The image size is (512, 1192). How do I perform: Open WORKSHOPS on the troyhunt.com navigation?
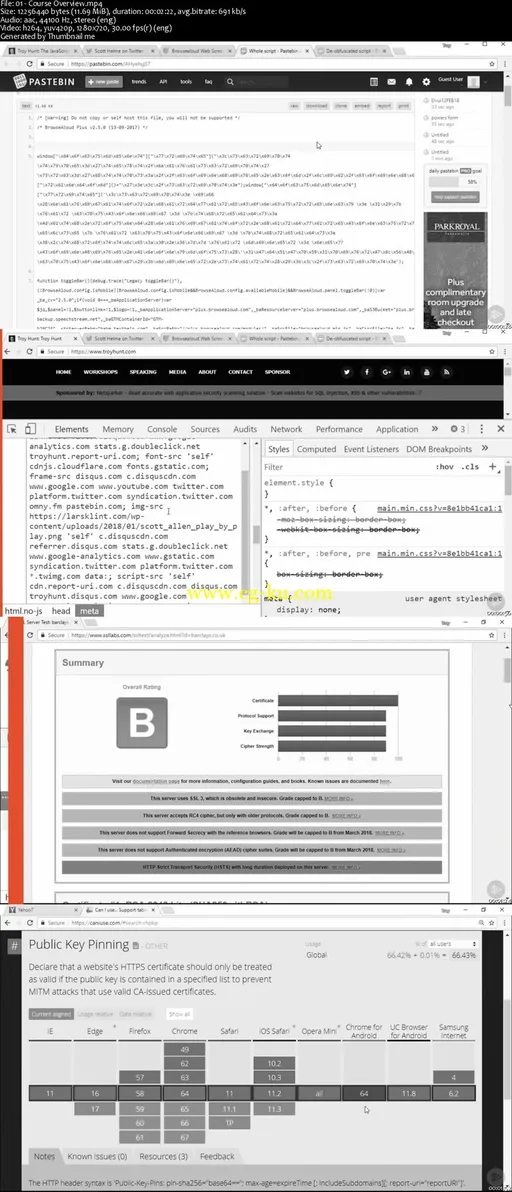click(100, 372)
